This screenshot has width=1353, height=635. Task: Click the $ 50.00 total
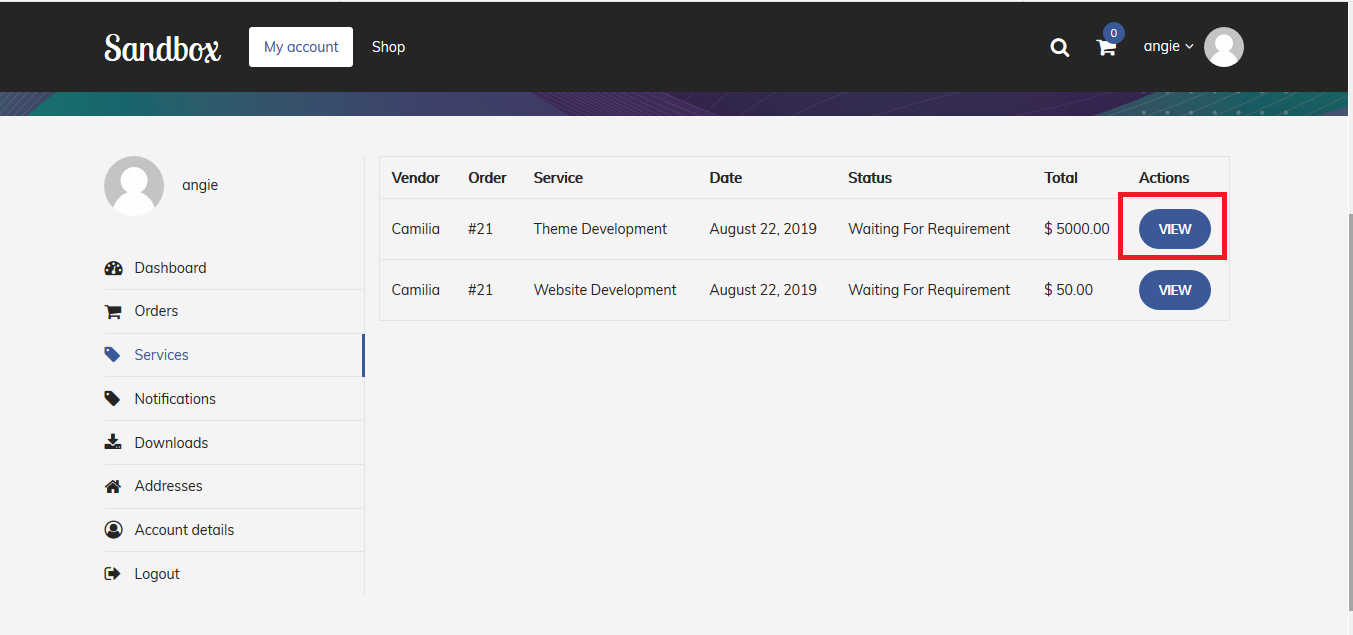click(x=1068, y=290)
